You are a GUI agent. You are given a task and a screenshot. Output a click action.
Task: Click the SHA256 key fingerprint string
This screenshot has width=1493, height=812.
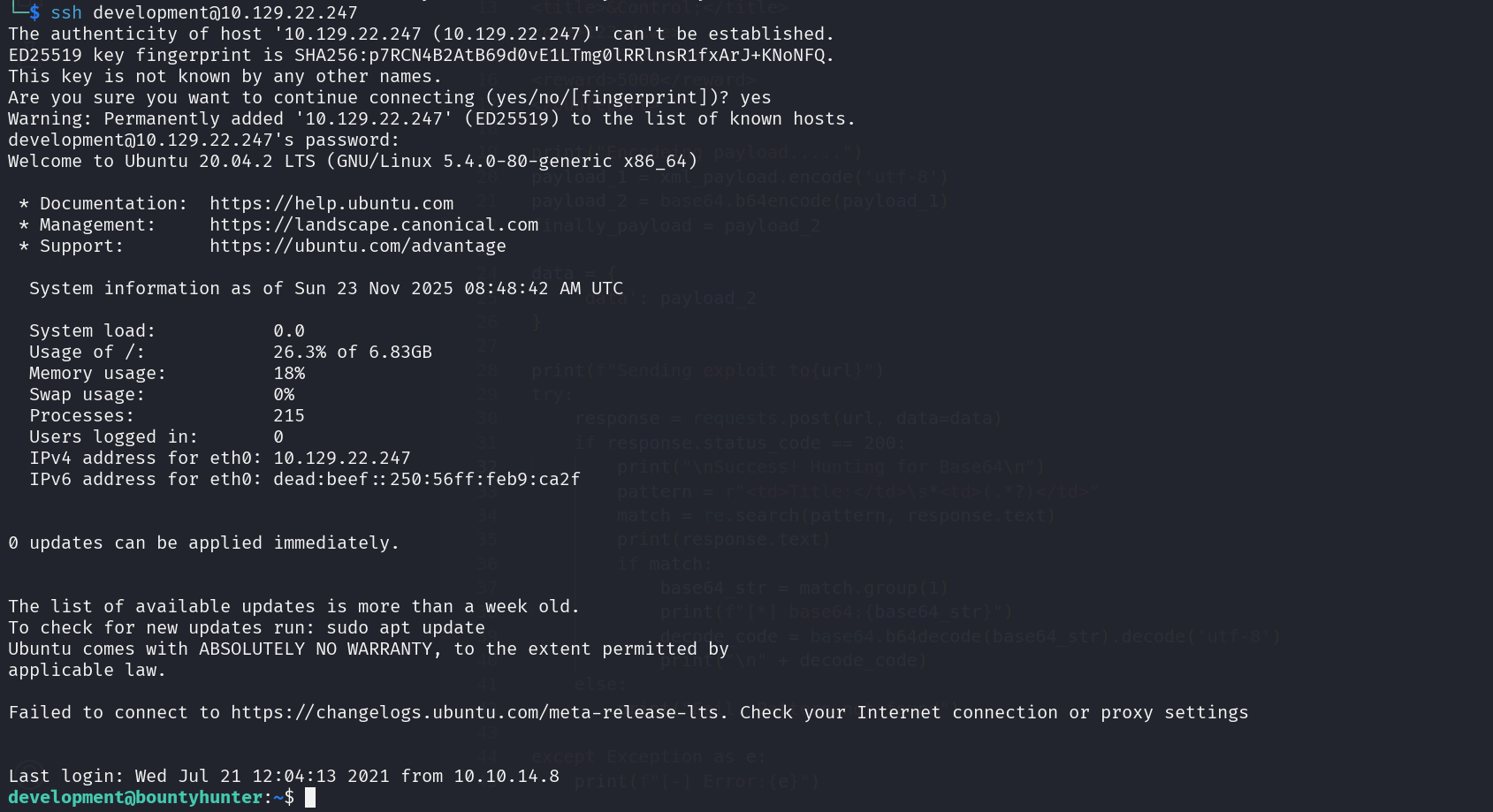click(562, 56)
